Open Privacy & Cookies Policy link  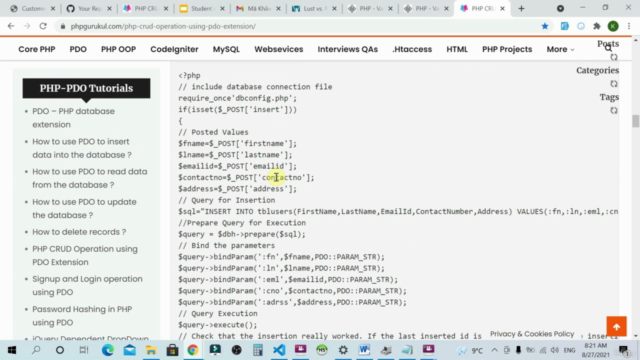pyautogui.click(x=532, y=334)
